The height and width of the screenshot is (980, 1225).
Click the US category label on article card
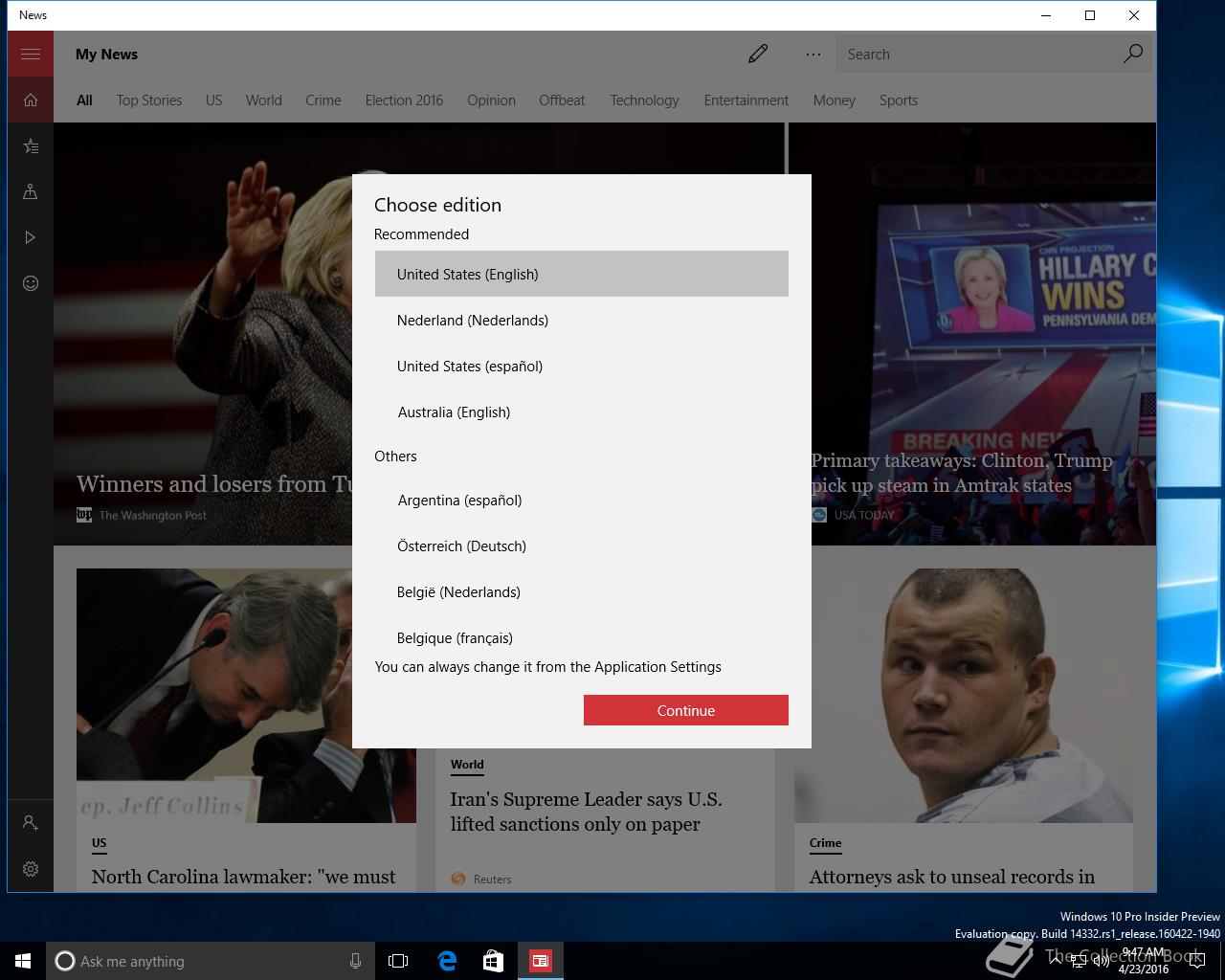100,843
